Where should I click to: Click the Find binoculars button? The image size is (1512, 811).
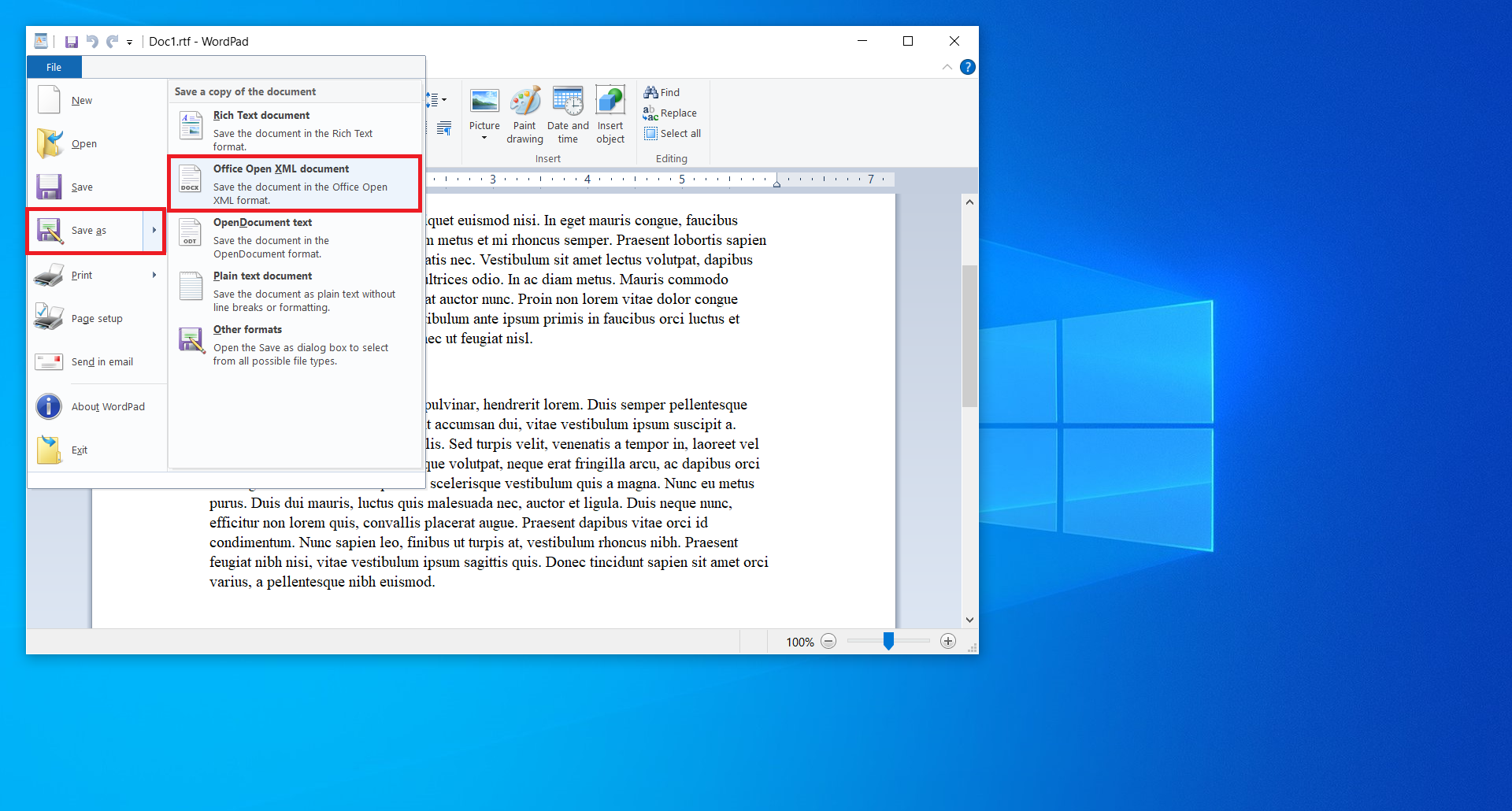coord(661,92)
